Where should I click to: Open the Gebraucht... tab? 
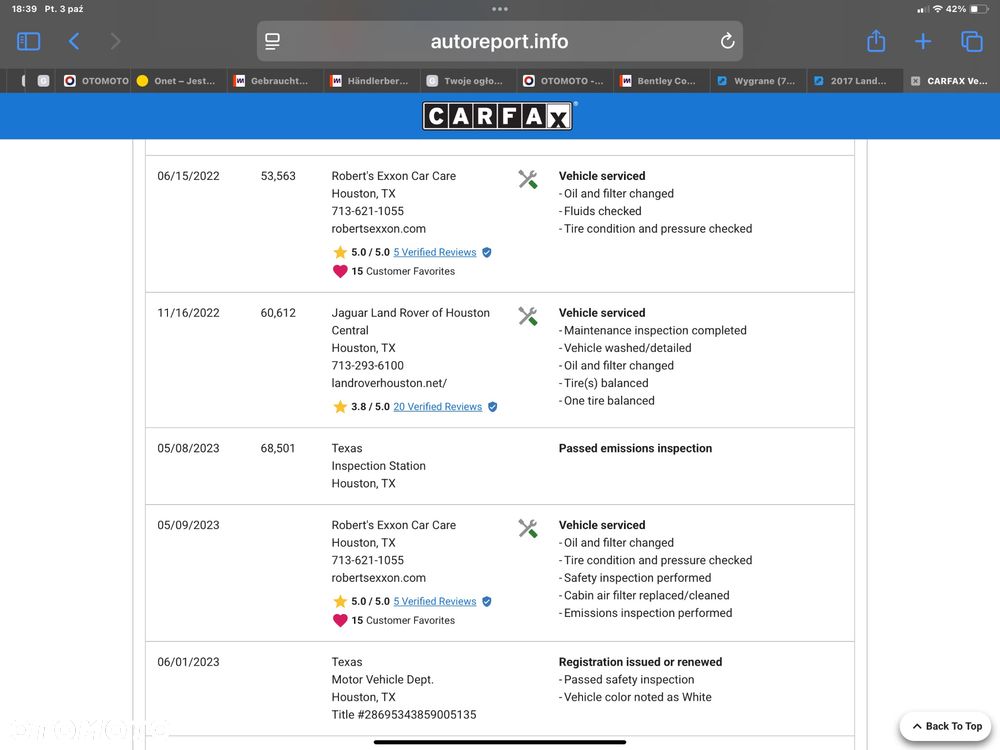275,81
